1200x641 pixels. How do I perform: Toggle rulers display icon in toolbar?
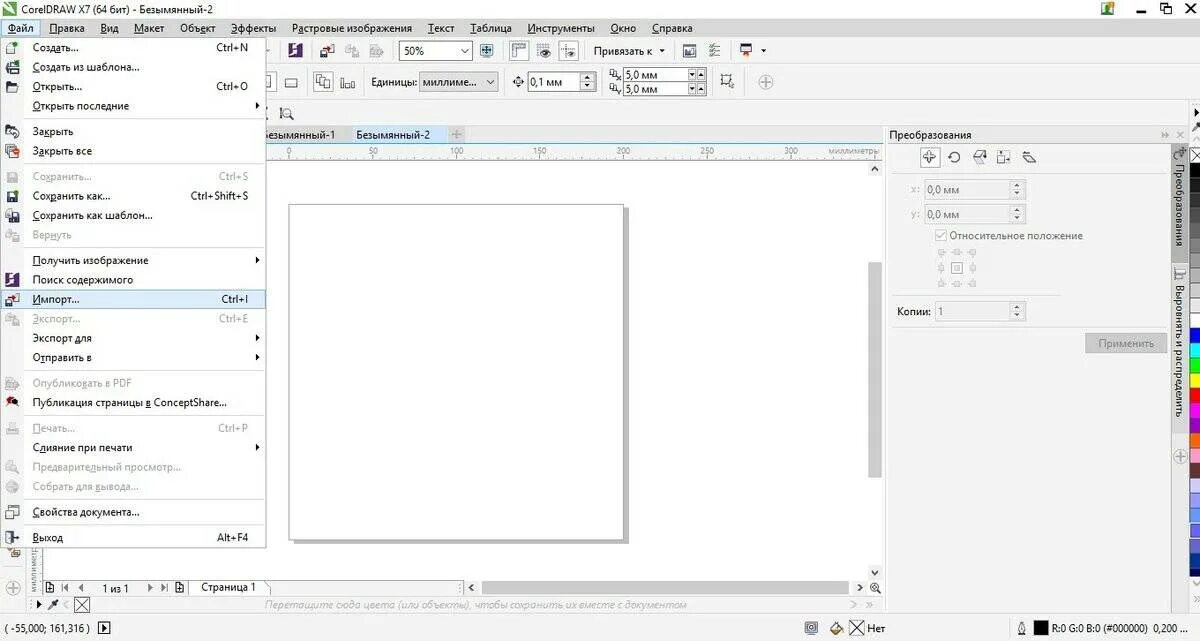[519, 51]
